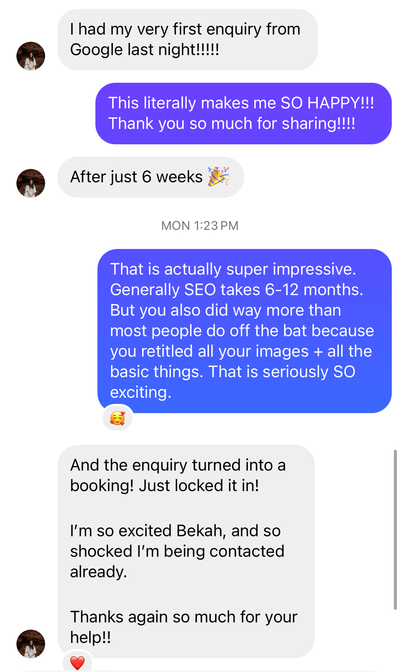Click "Thanks again so much for your" text
Image resolution: width=400 pixels, height=672 pixels.
184,617
